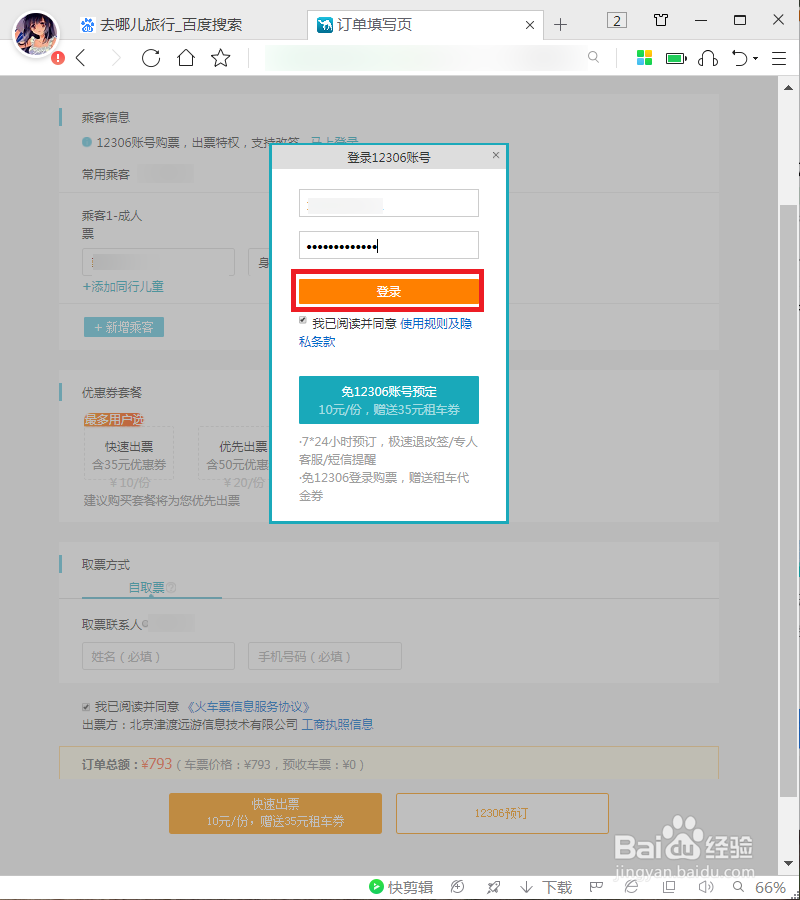Click the status bar rocket accelerator icon
Screen dimensions: 800x900
[x=493, y=887]
